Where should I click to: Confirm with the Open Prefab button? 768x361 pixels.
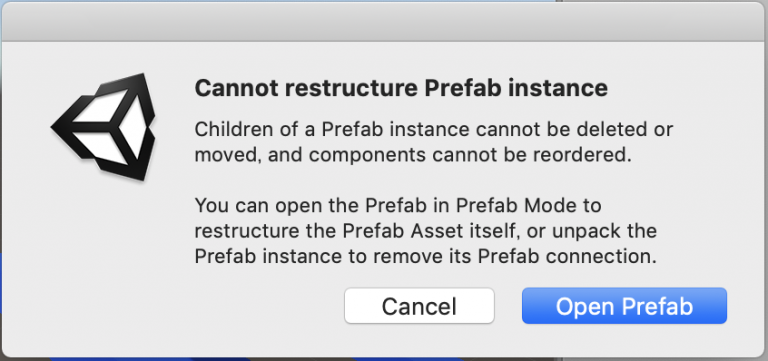pyautogui.click(x=624, y=306)
